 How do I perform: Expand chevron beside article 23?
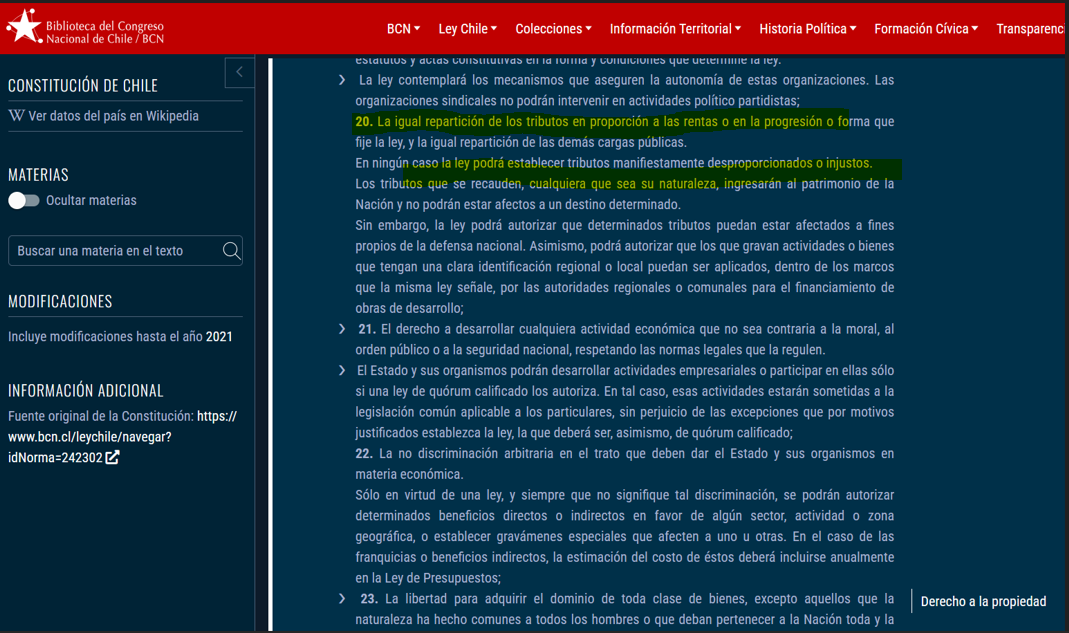342,598
